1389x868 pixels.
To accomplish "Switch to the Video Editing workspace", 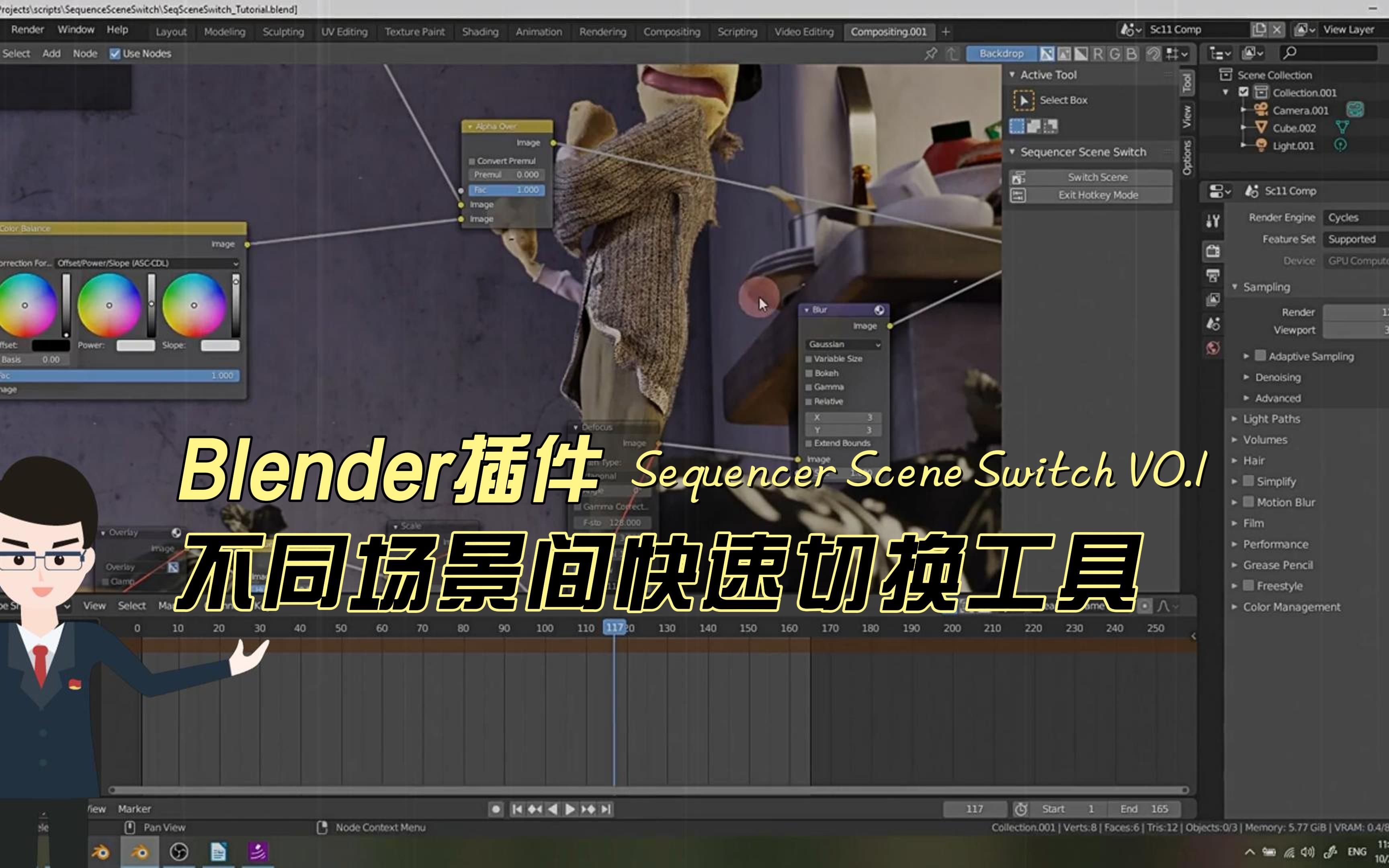I will coord(803,32).
